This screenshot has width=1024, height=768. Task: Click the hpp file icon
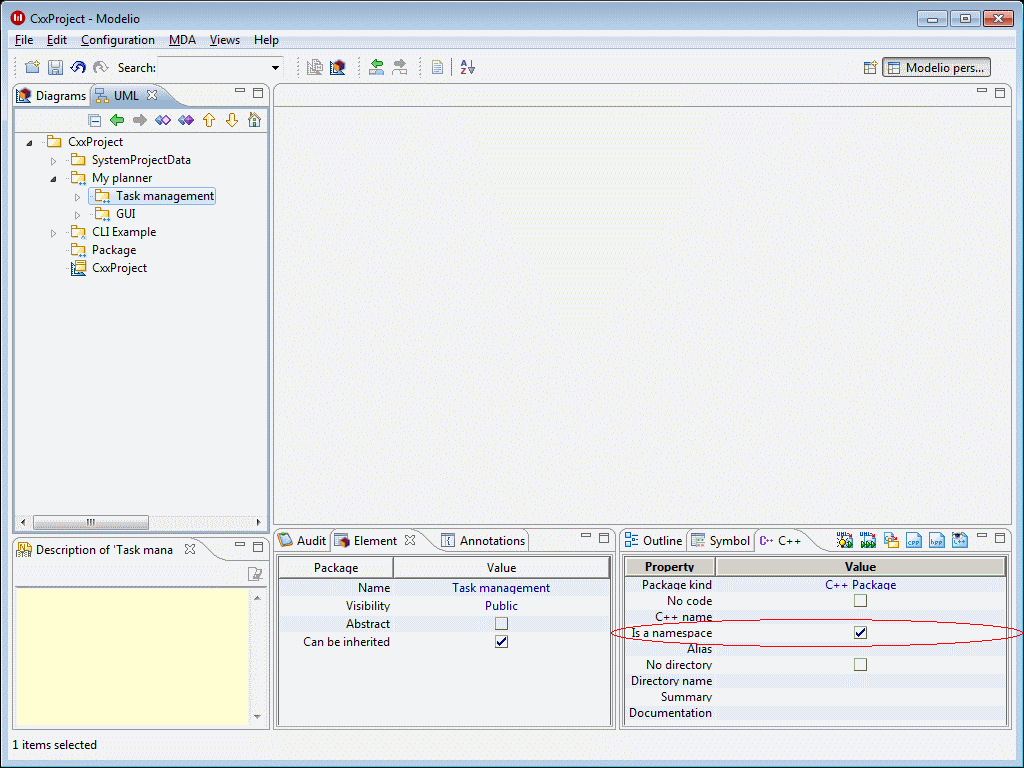pyautogui.click(x=936, y=540)
